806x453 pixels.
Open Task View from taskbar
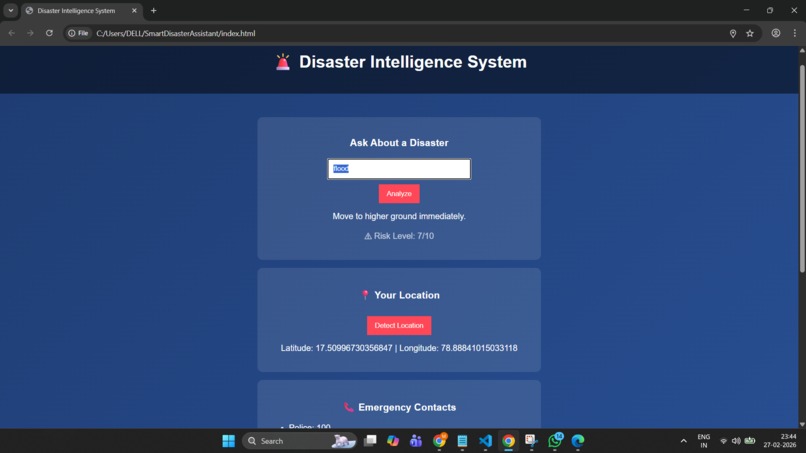pos(370,441)
